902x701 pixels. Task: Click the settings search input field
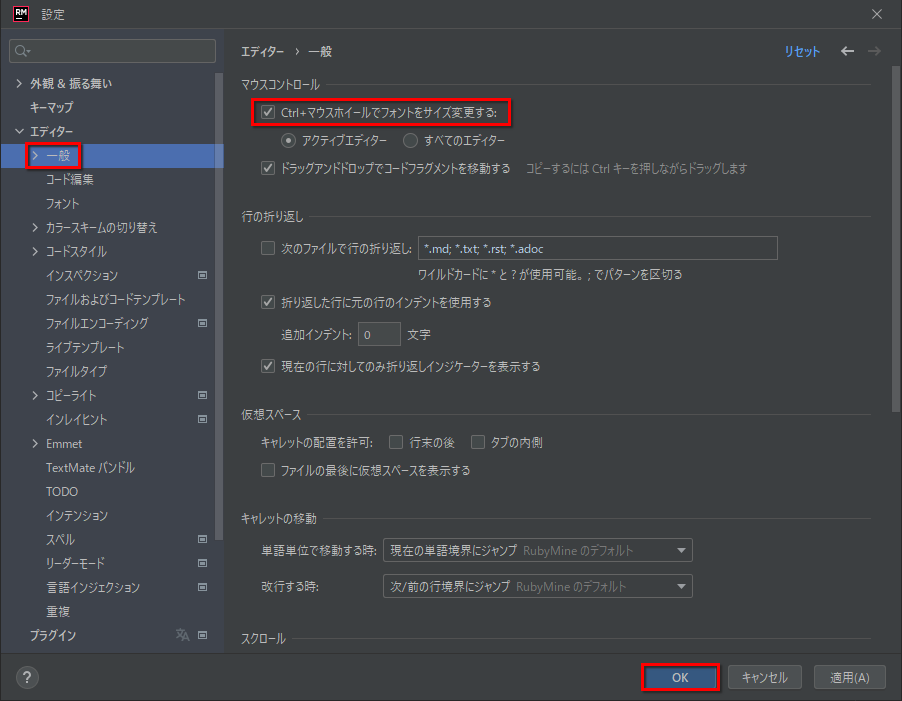113,51
